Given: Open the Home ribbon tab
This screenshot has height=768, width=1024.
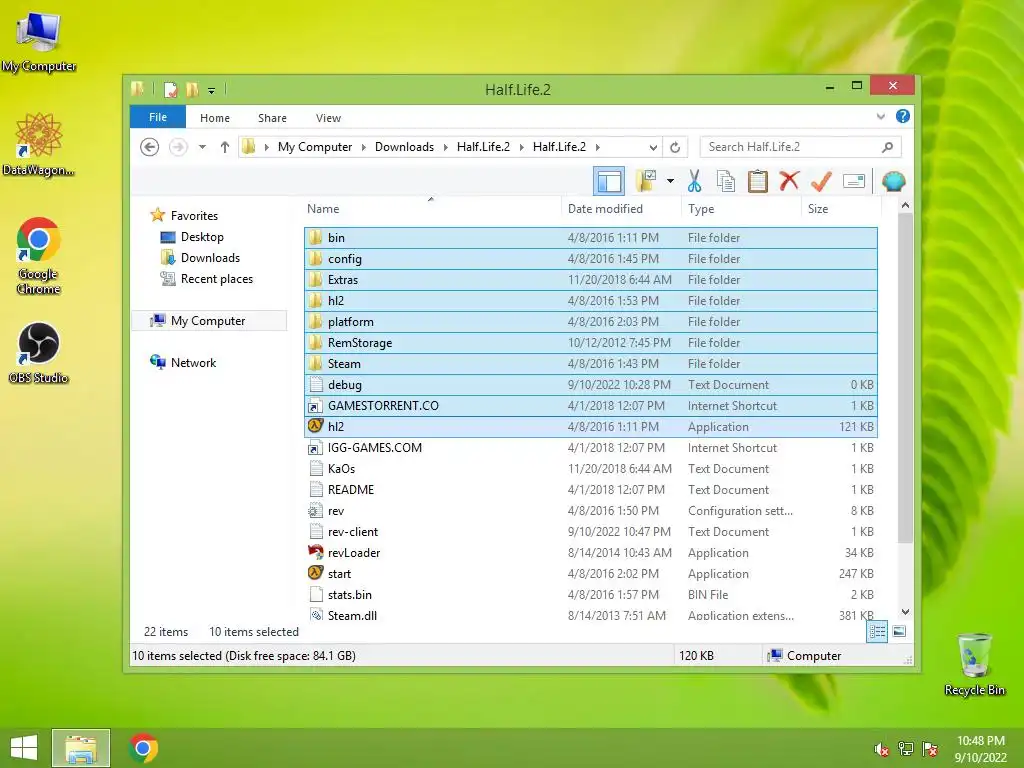Looking at the screenshot, I should click(x=215, y=118).
